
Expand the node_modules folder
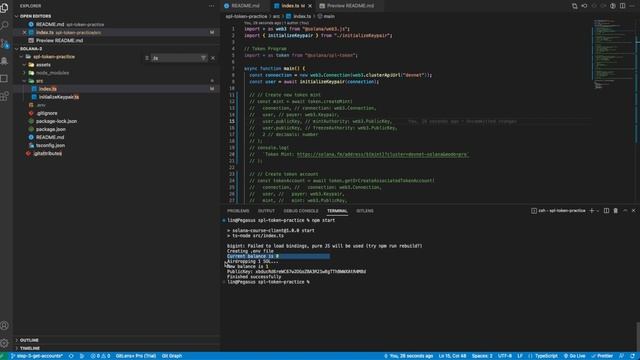click(x=52, y=73)
